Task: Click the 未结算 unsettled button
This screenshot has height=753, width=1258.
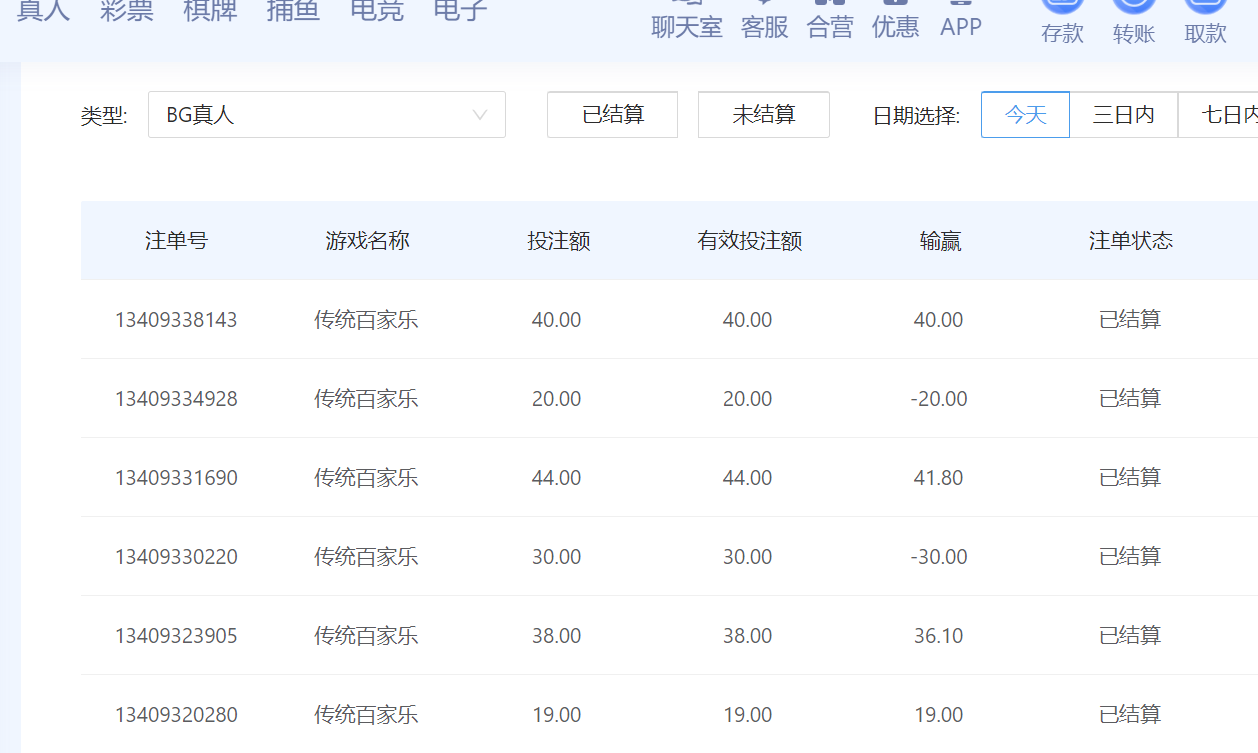Action: pos(763,115)
